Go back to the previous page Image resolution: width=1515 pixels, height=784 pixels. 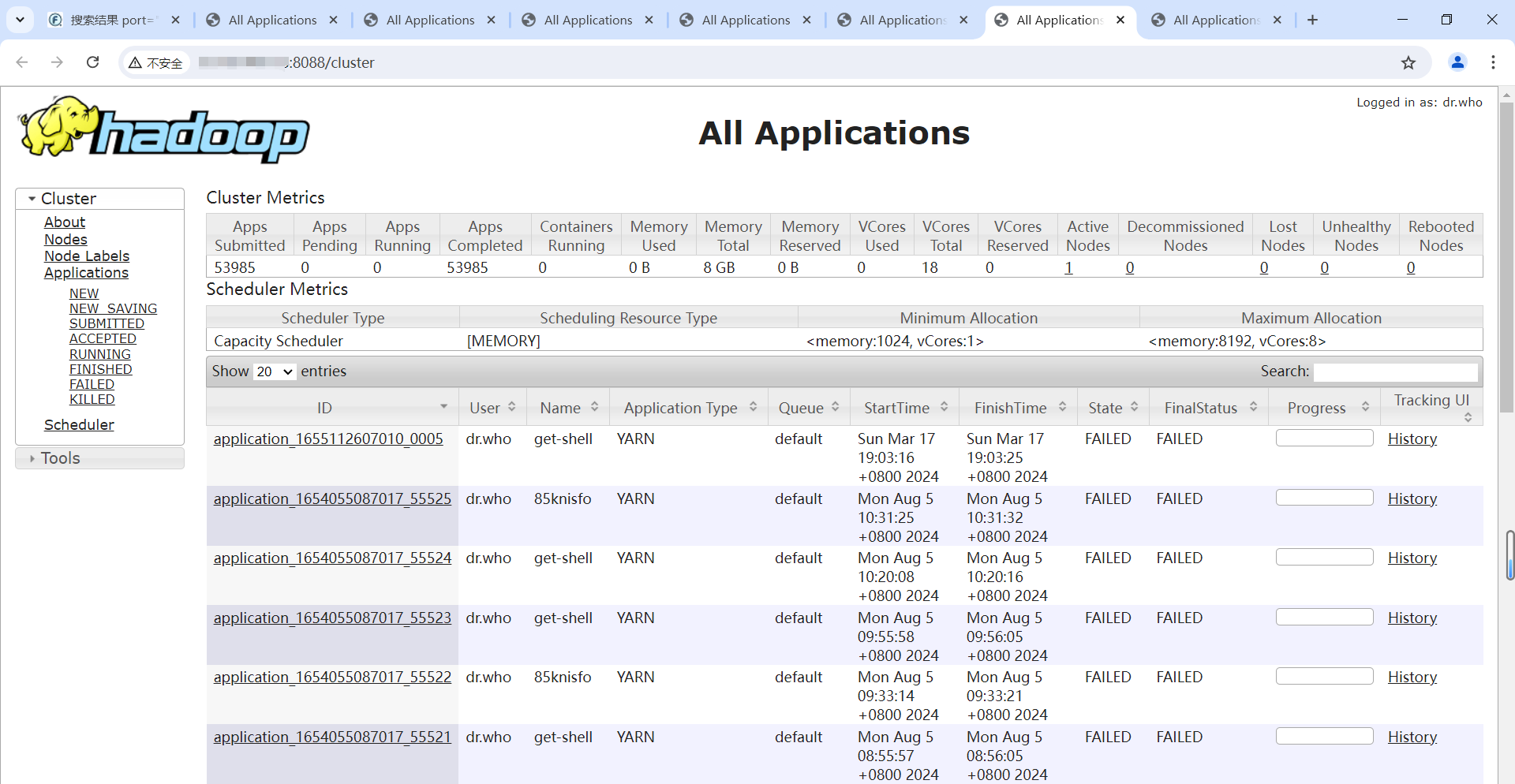(x=22, y=62)
